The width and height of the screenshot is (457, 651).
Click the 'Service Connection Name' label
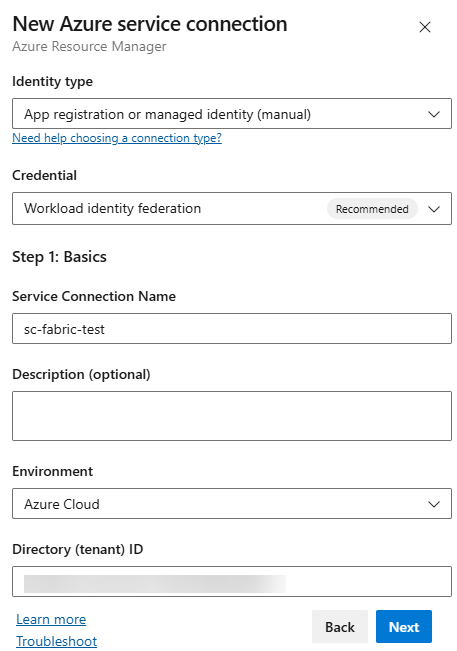pos(94,296)
